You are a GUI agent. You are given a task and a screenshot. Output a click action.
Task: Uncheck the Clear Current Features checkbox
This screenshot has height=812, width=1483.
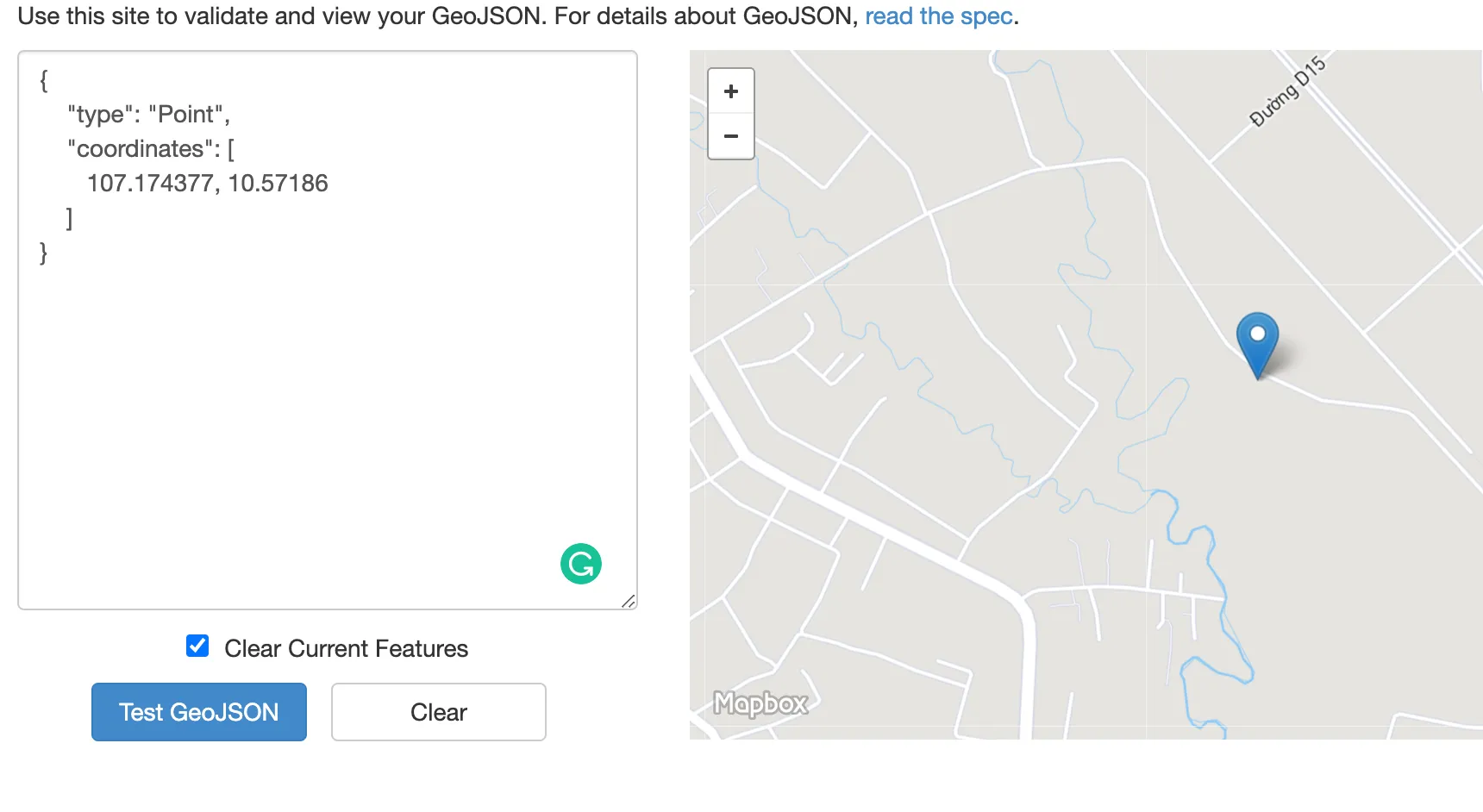(197, 646)
